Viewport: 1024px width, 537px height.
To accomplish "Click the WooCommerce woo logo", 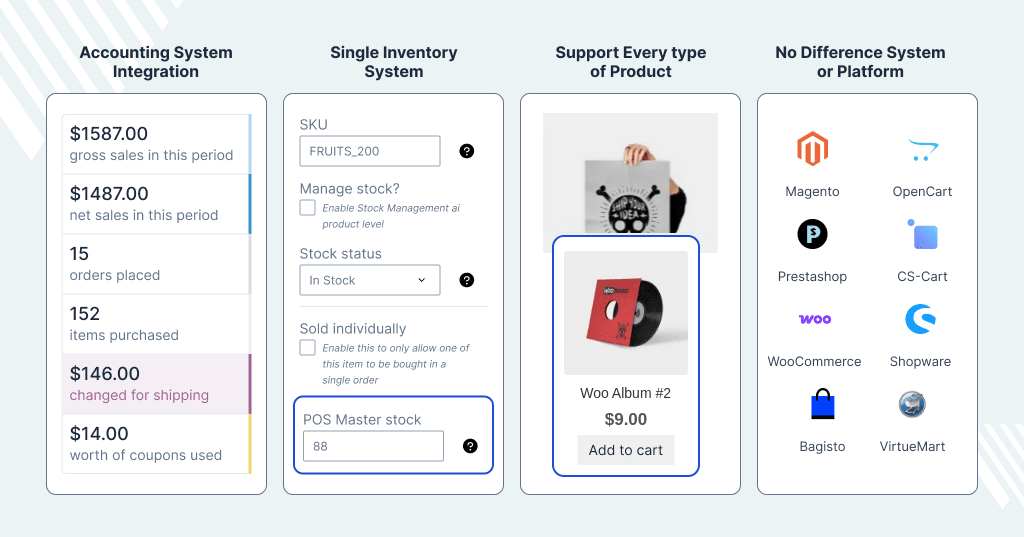I will [815, 319].
